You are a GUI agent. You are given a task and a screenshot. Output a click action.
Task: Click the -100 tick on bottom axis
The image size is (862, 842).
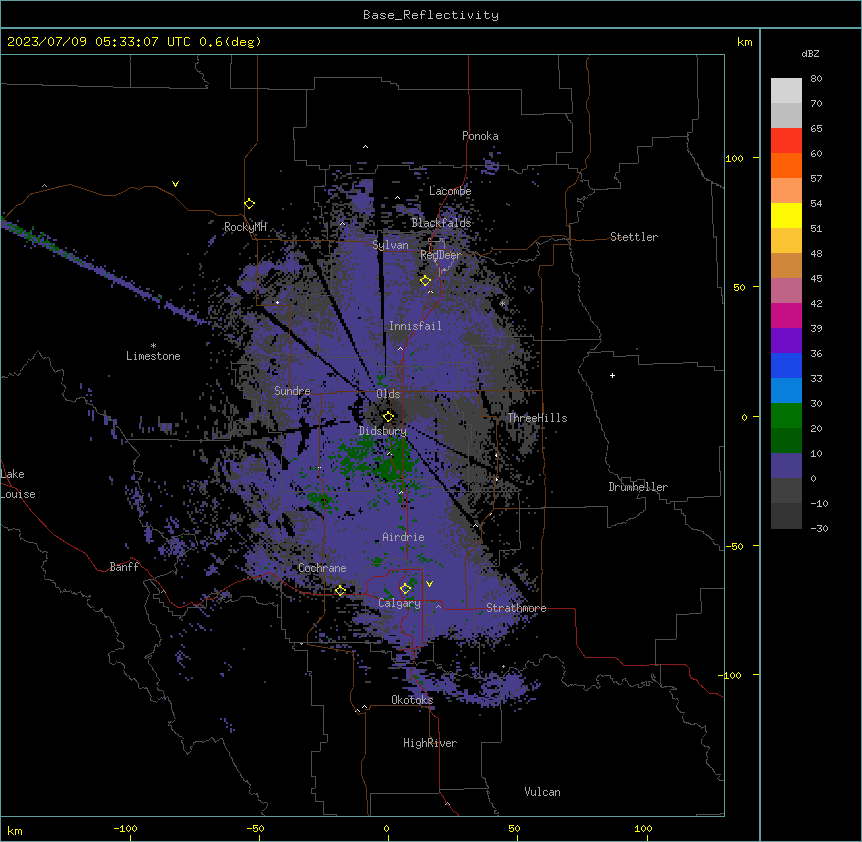coord(125,828)
